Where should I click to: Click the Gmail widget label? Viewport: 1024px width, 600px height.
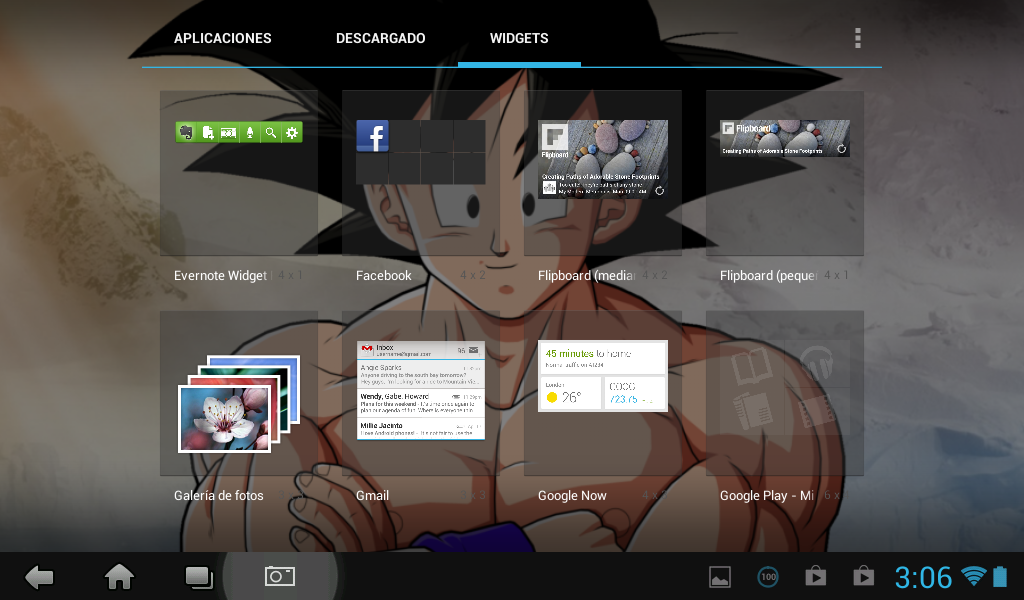(372, 496)
